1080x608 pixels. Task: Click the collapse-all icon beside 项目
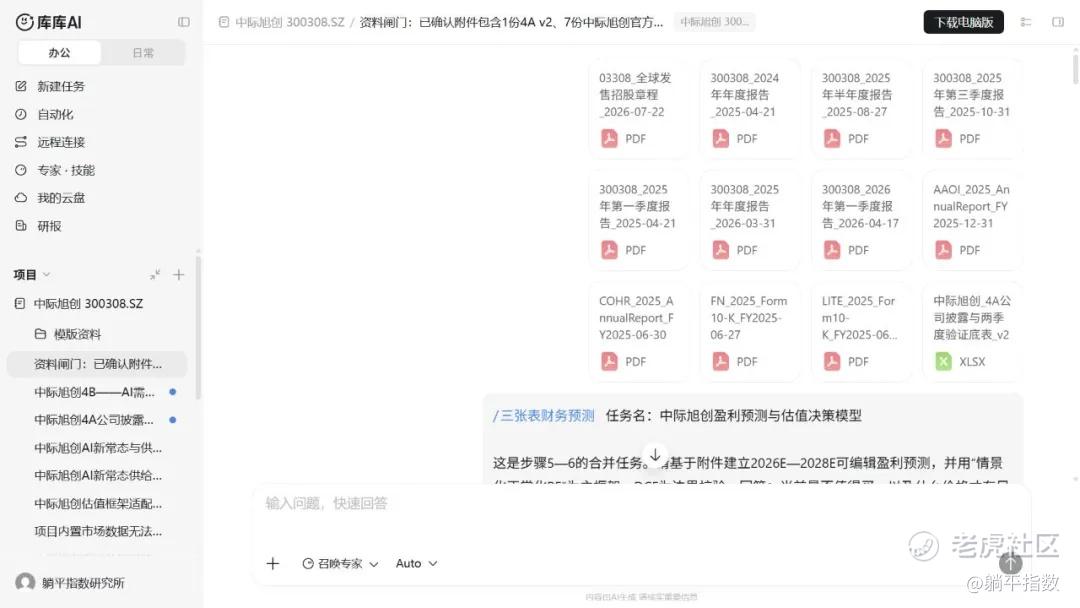pyautogui.click(x=155, y=275)
